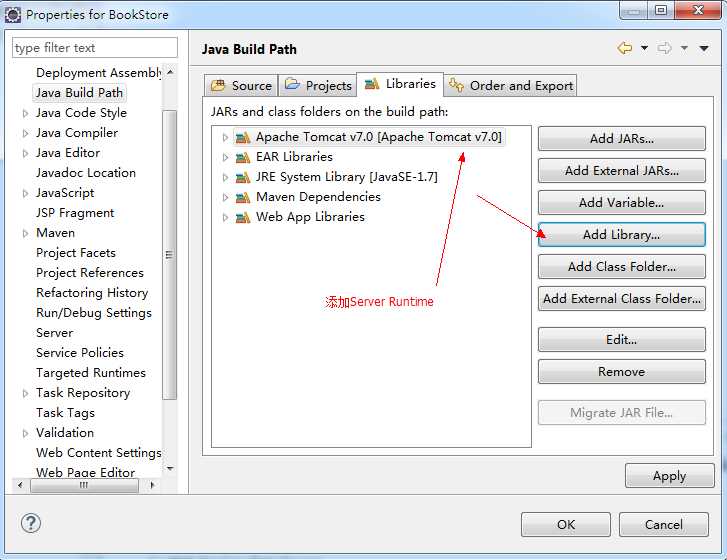Click the Edit button
The width and height of the screenshot is (727, 560).
coord(622,340)
